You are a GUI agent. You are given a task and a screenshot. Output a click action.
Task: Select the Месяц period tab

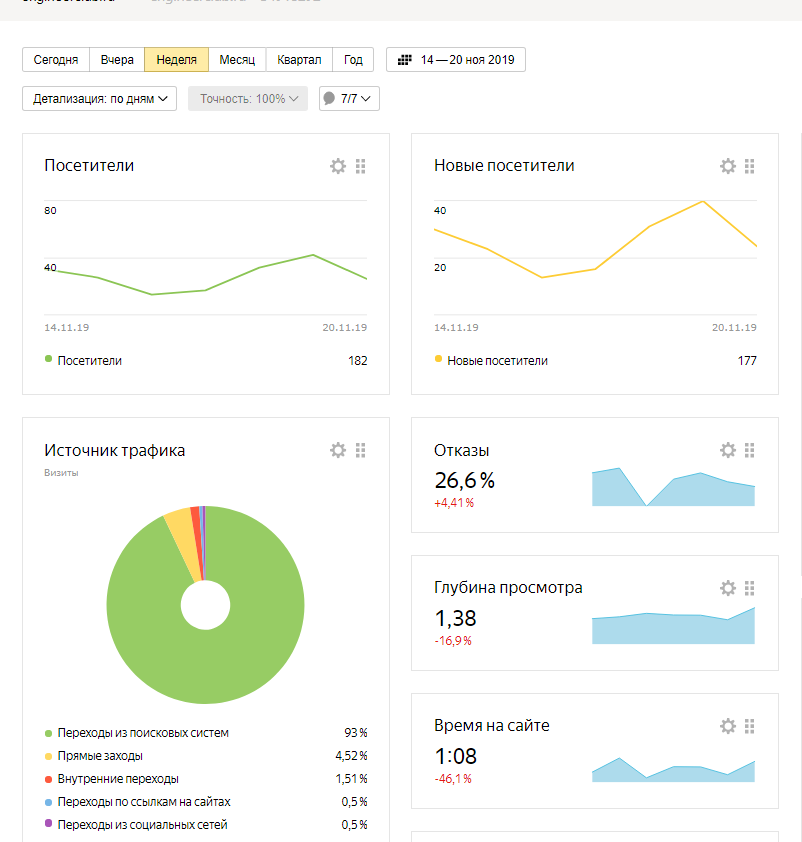click(237, 60)
